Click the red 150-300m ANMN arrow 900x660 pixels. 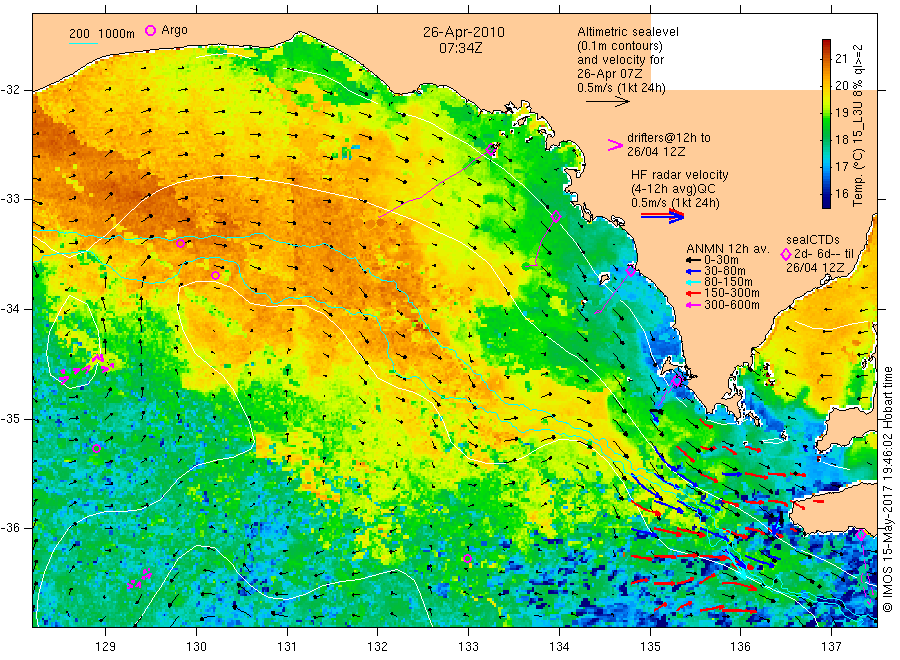pyautogui.click(x=693, y=293)
